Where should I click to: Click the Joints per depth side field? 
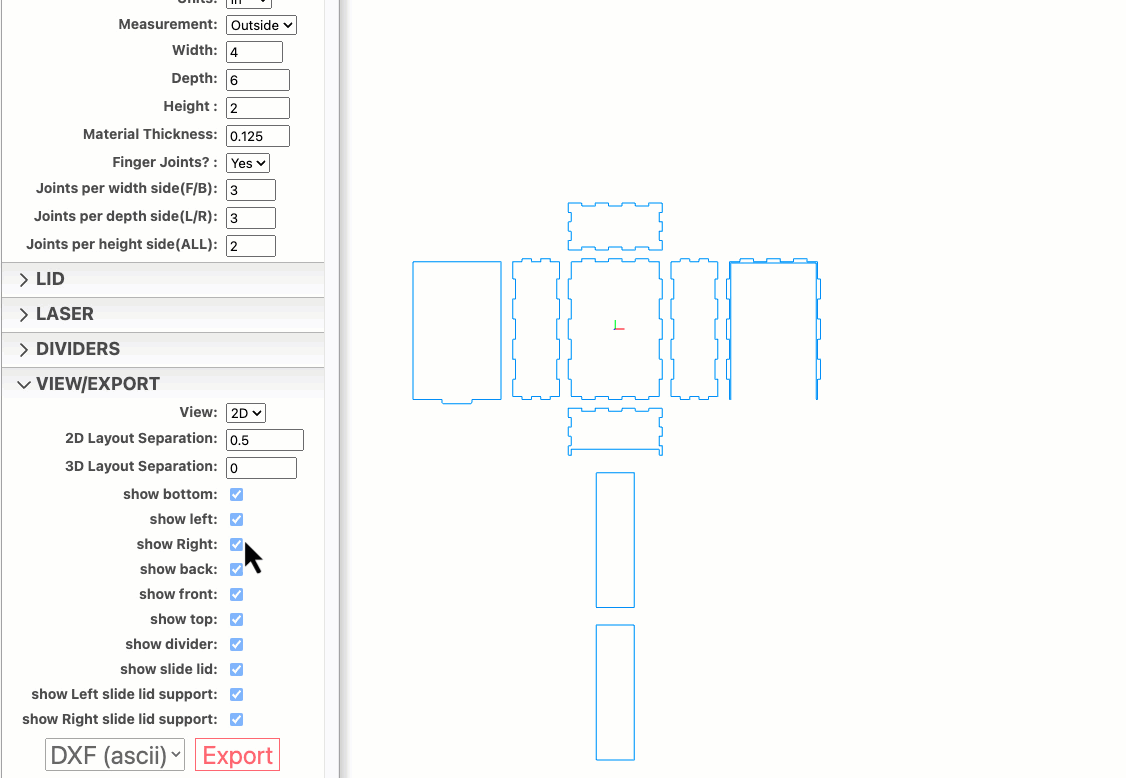[251, 218]
